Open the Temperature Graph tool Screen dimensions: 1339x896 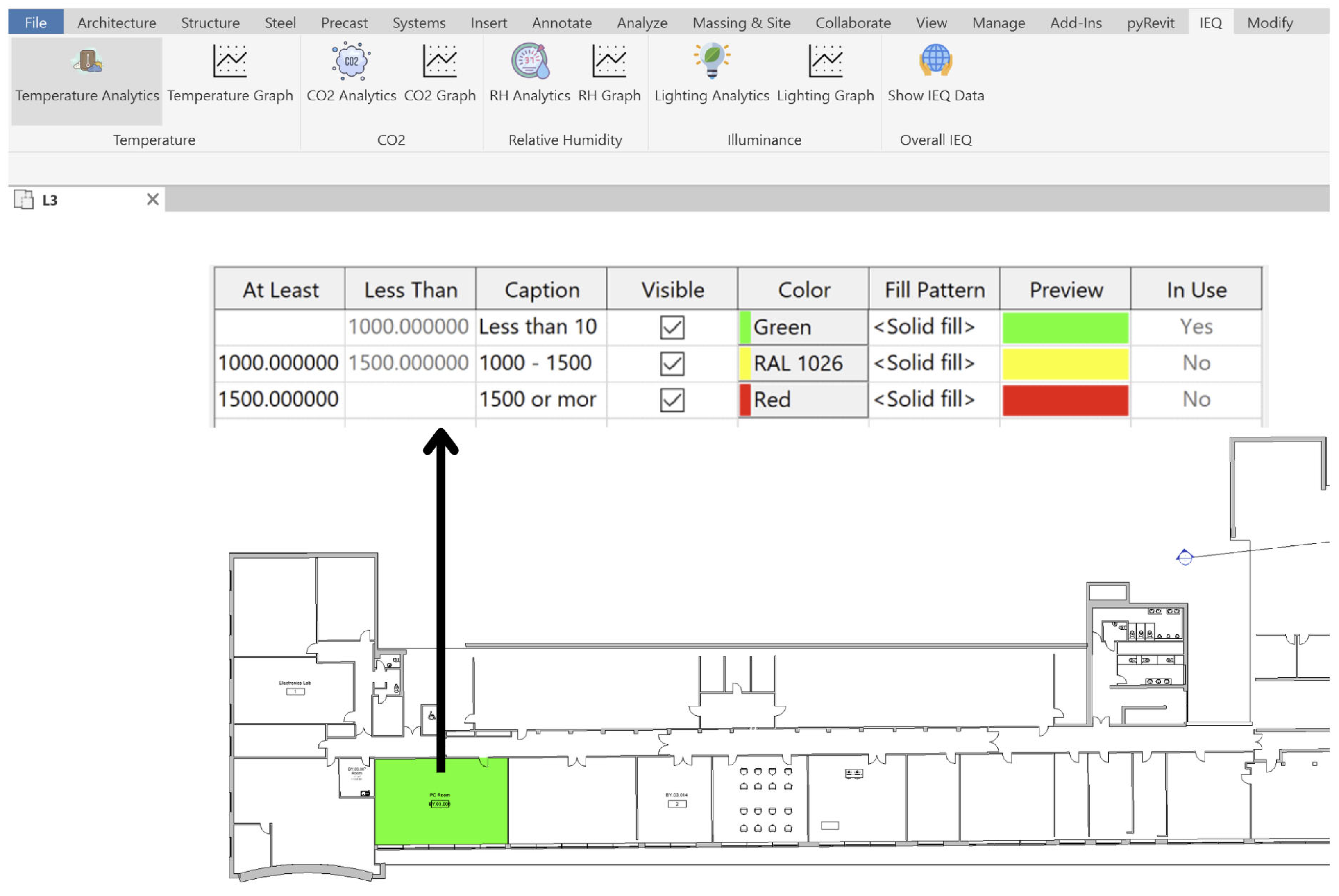coord(230,73)
